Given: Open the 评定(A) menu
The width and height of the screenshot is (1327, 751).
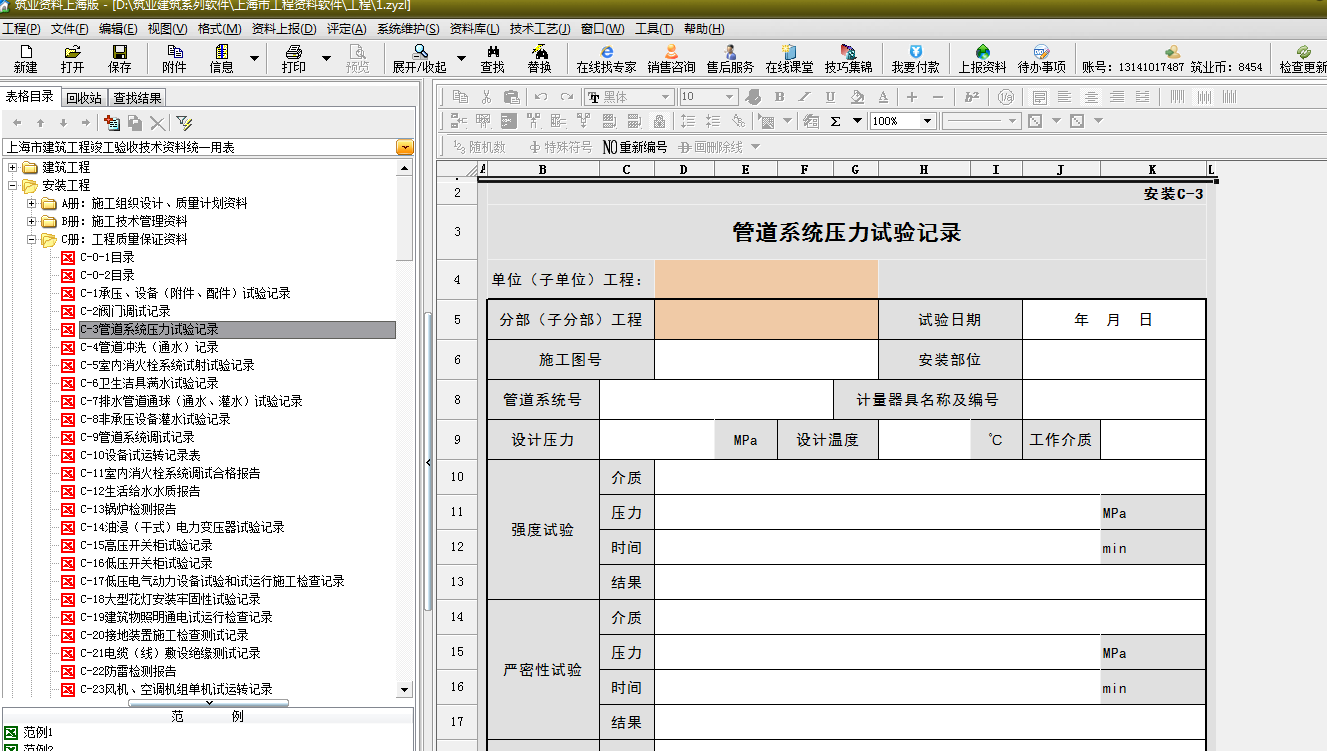Looking at the screenshot, I should (x=346, y=29).
